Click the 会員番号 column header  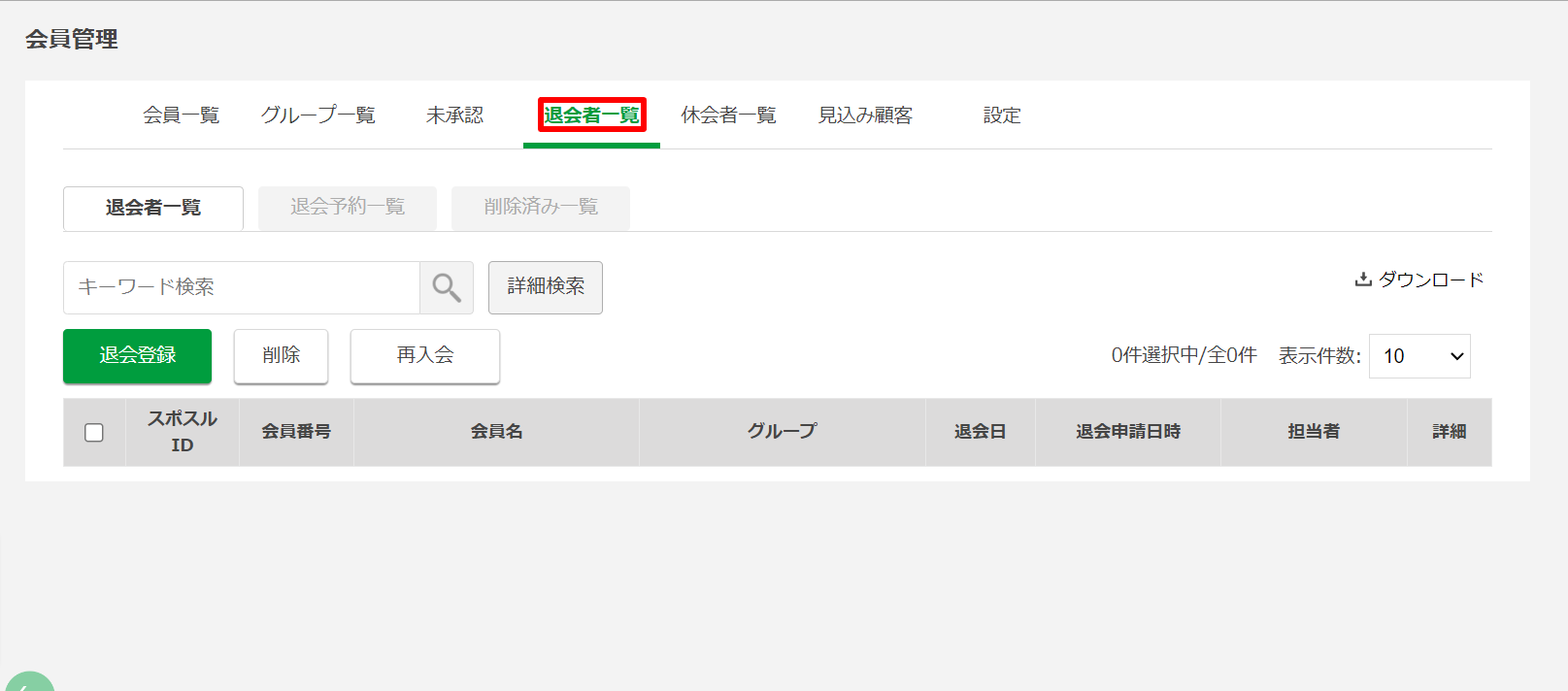pos(296,432)
